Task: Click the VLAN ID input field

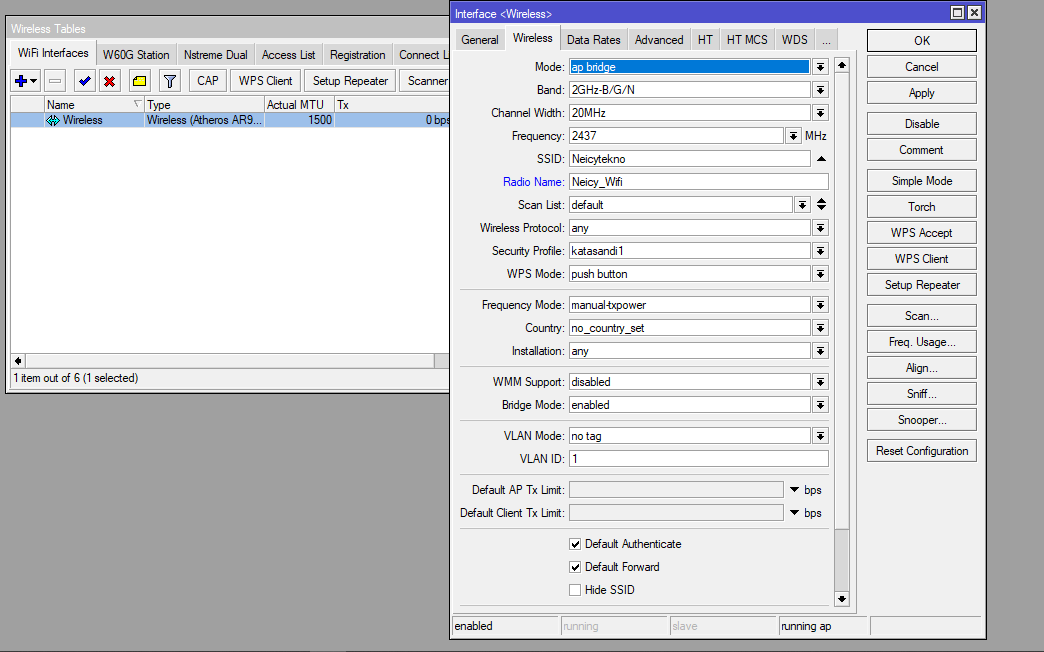Action: click(x=698, y=459)
